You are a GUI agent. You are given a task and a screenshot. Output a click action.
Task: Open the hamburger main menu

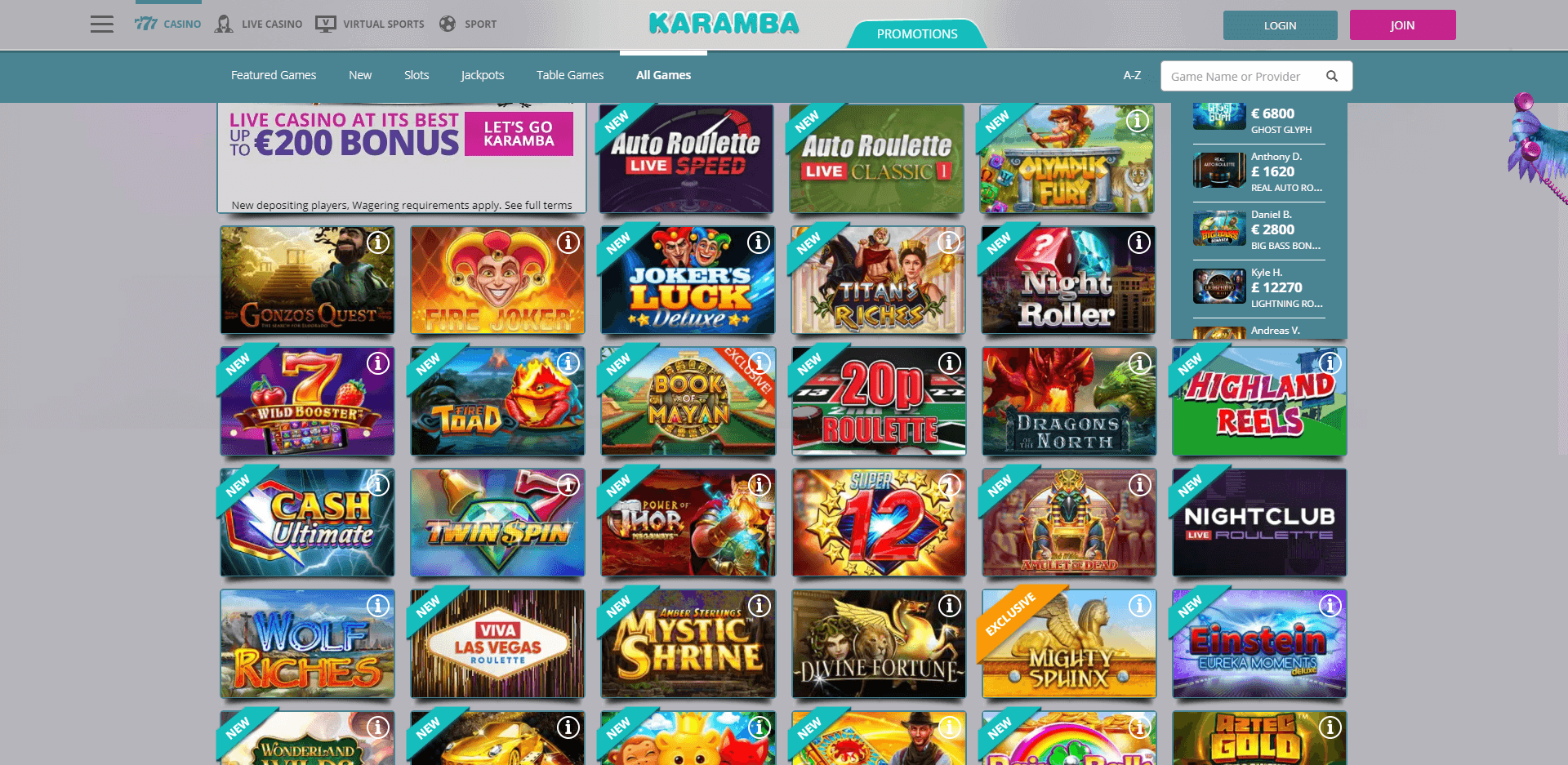point(102,24)
